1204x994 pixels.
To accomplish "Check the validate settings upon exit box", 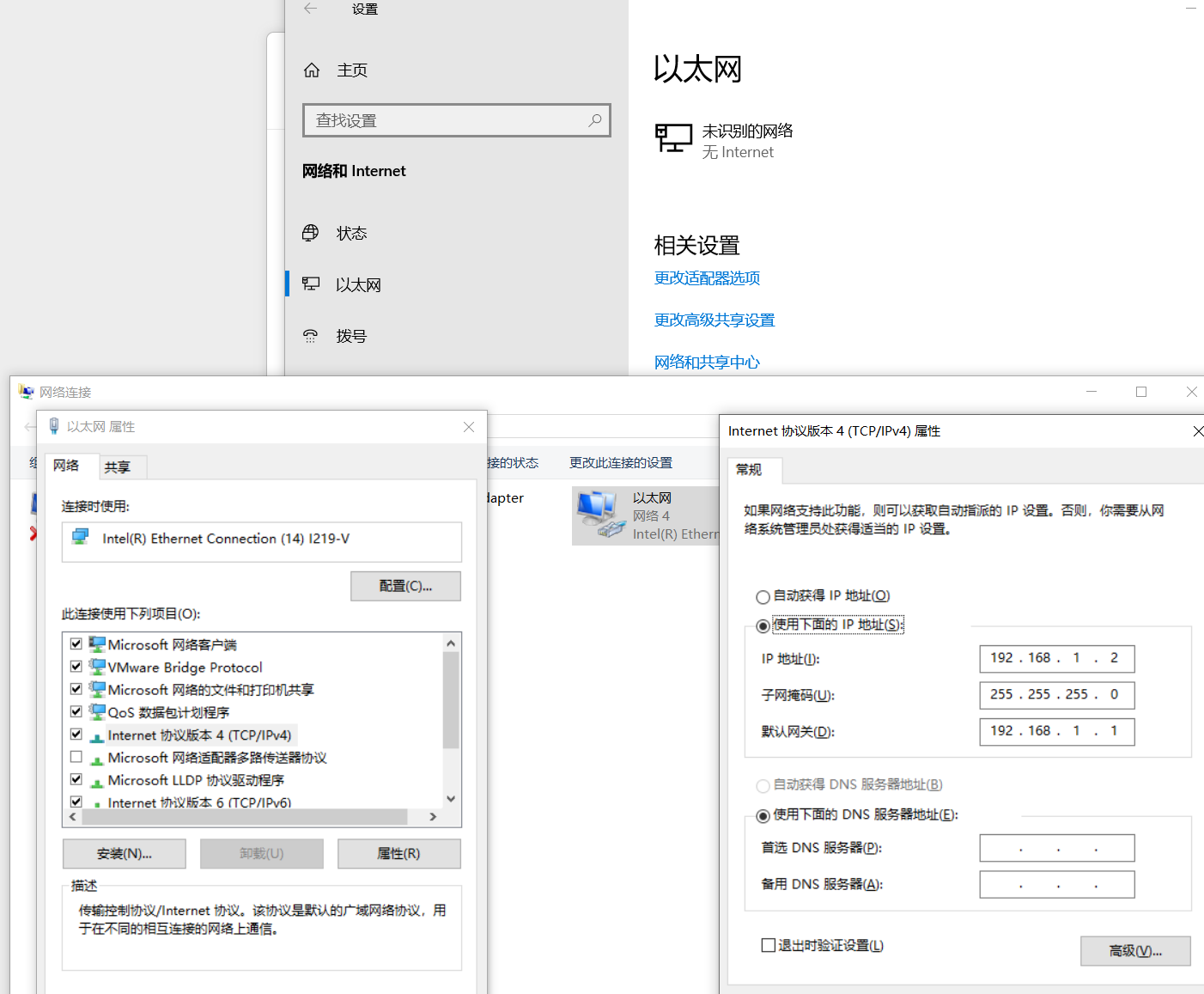I will click(769, 945).
